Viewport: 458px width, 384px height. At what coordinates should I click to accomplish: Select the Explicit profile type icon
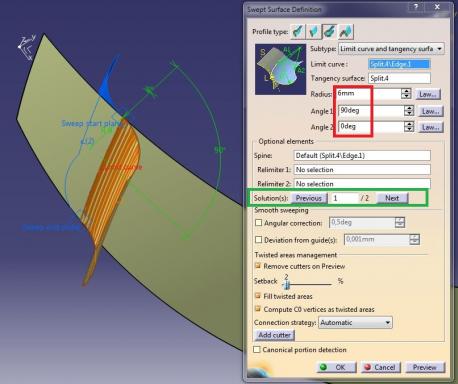point(297,32)
